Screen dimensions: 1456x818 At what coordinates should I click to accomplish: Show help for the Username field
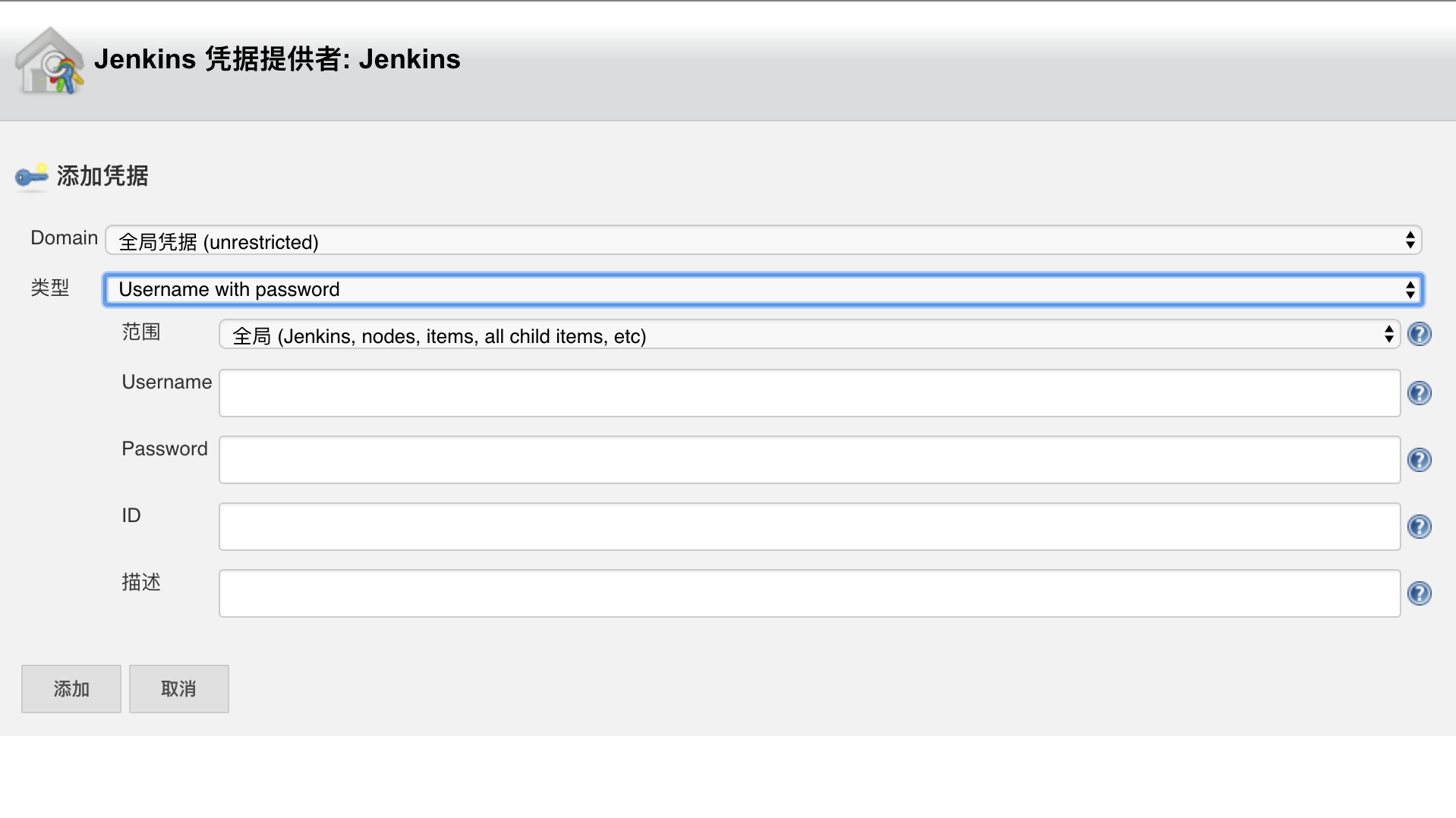1419,393
